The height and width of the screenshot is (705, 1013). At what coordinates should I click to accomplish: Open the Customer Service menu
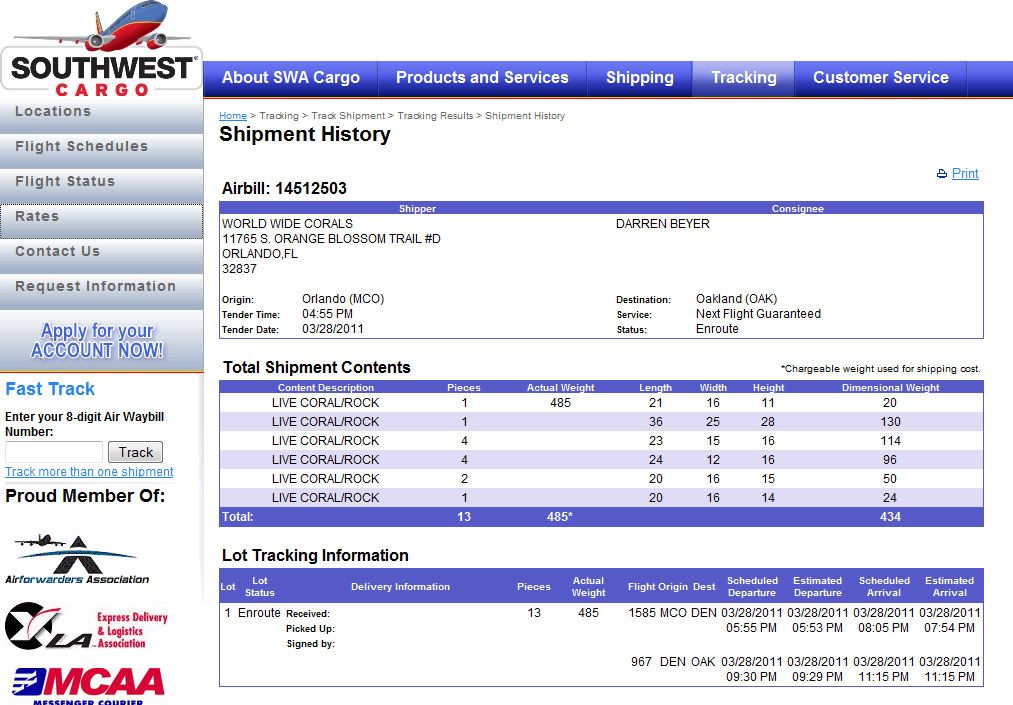tap(881, 78)
